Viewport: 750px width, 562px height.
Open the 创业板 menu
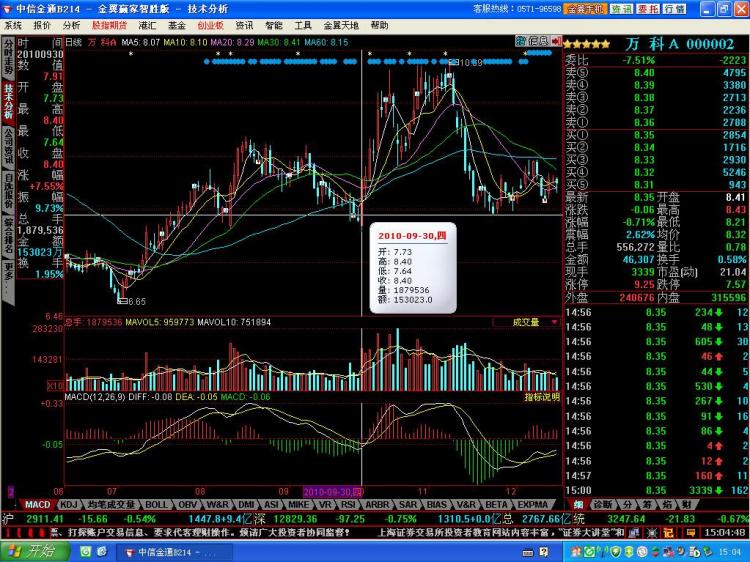[210, 25]
